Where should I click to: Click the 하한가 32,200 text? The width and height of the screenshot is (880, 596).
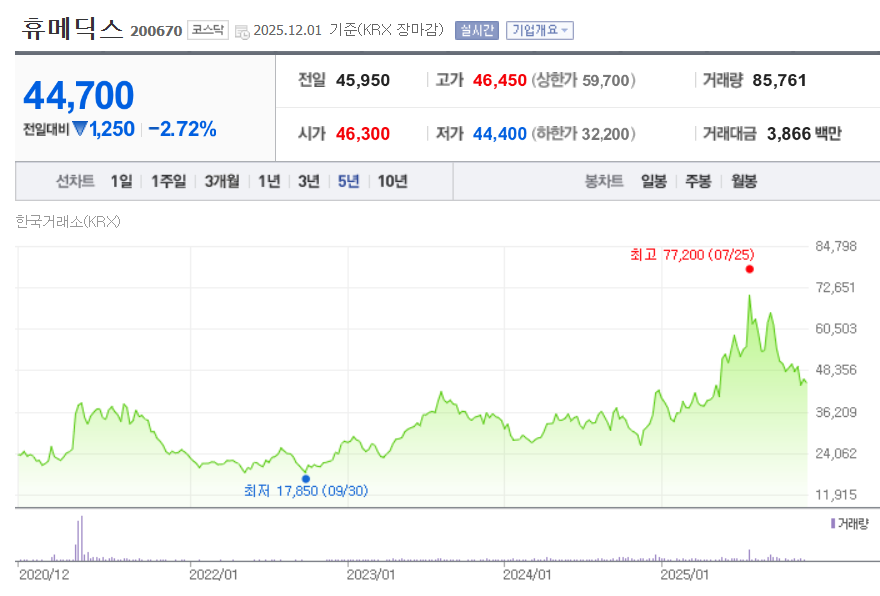point(584,134)
